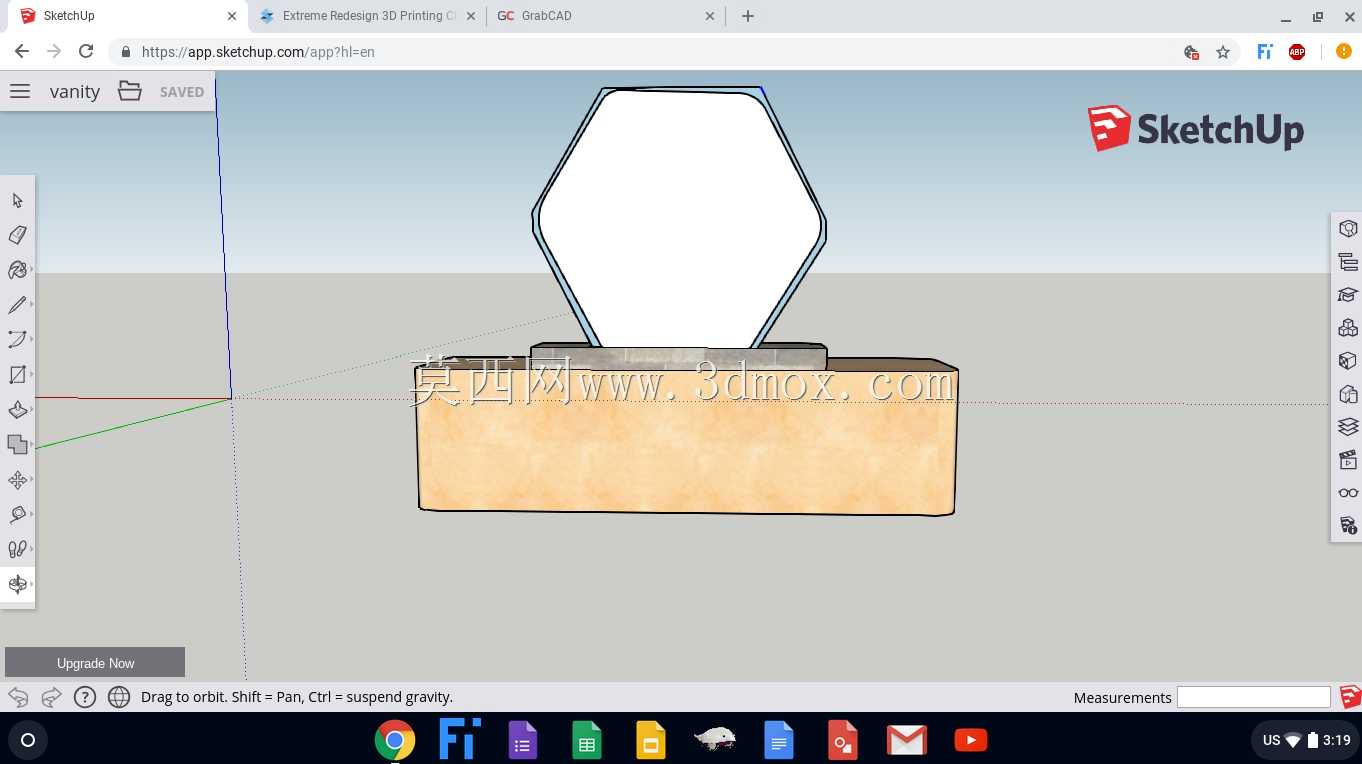Launch Google Slides from the shelf
The height and width of the screenshot is (764, 1362).
pyautogui.click(x=651, y=740)
